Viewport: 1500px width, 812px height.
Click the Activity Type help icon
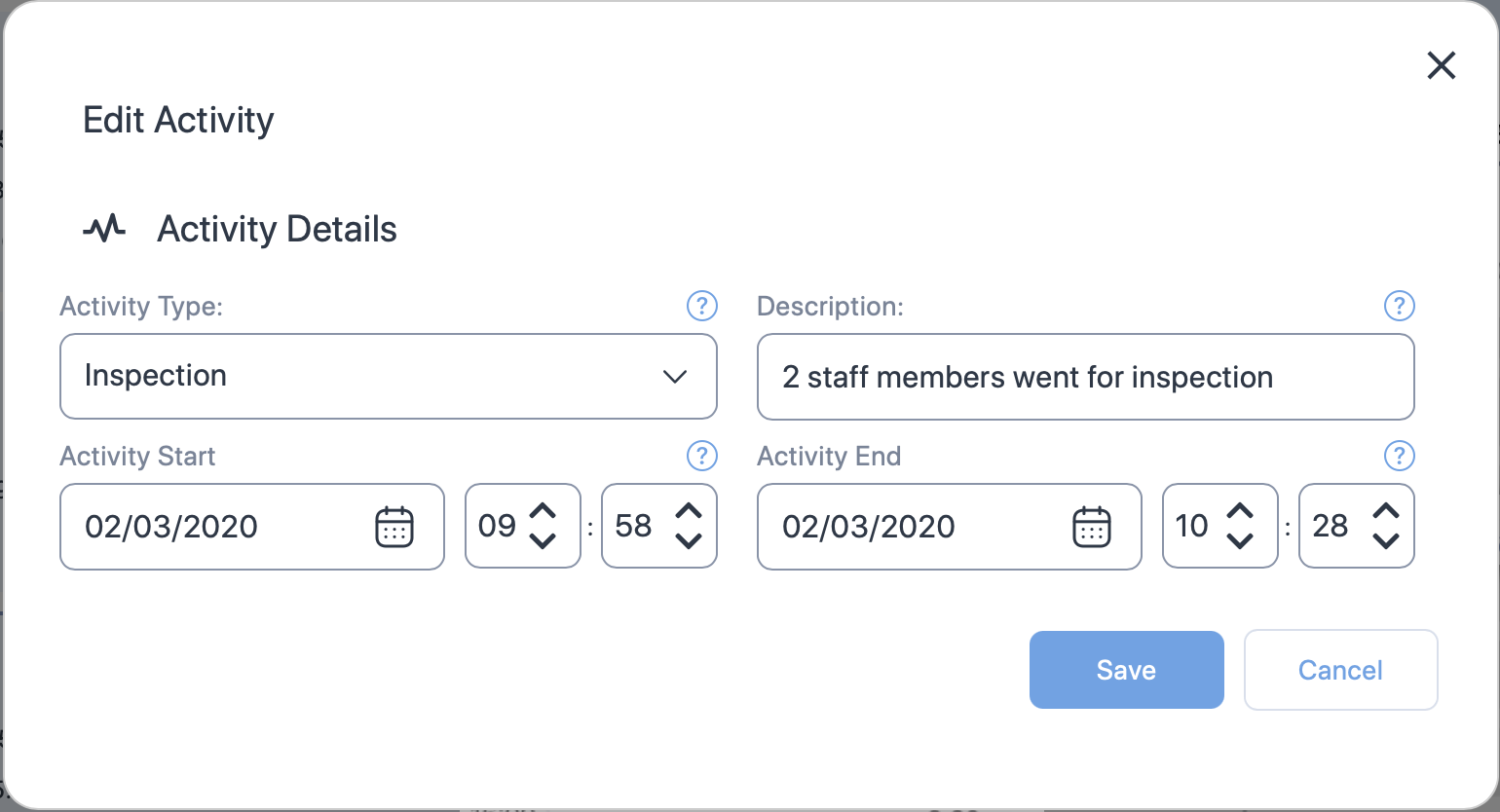tap(701, 306)
